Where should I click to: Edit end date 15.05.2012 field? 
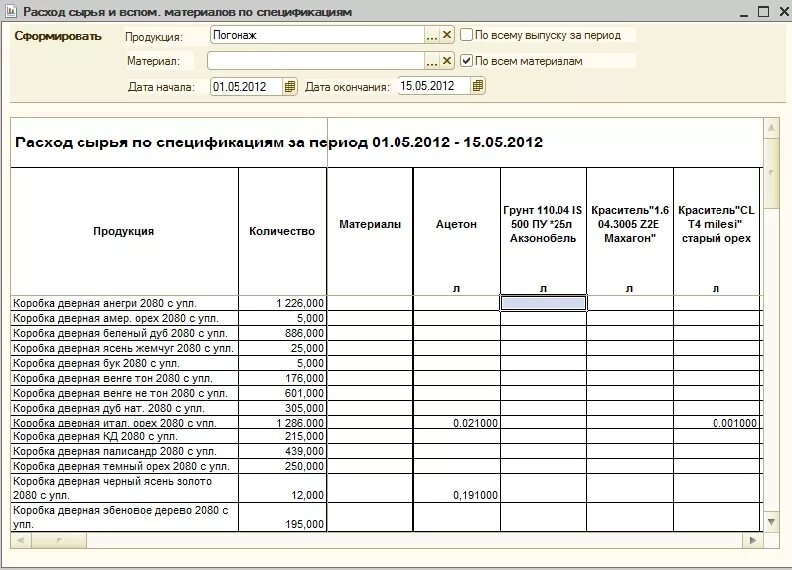pos(434,86)
